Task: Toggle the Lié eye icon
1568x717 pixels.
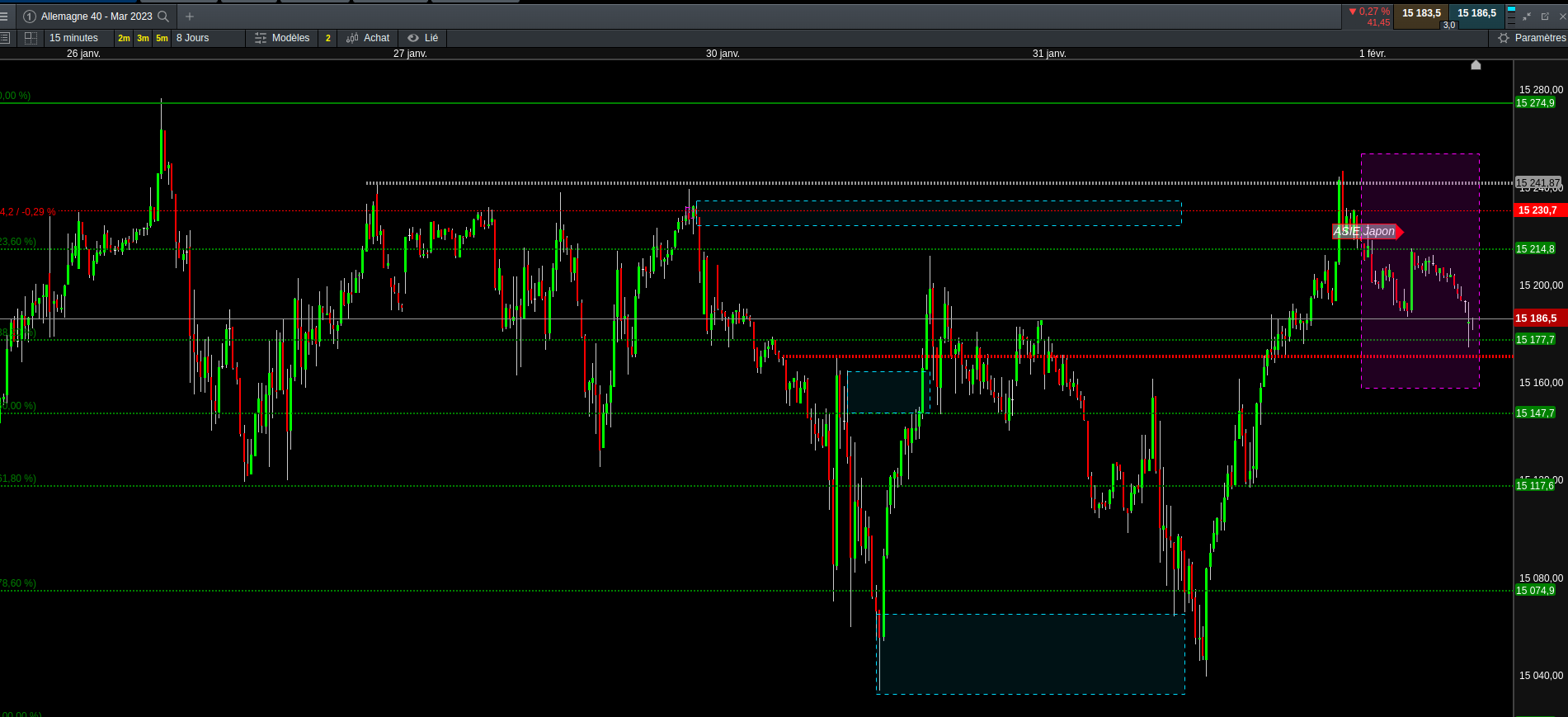Action: click(413, 38)
